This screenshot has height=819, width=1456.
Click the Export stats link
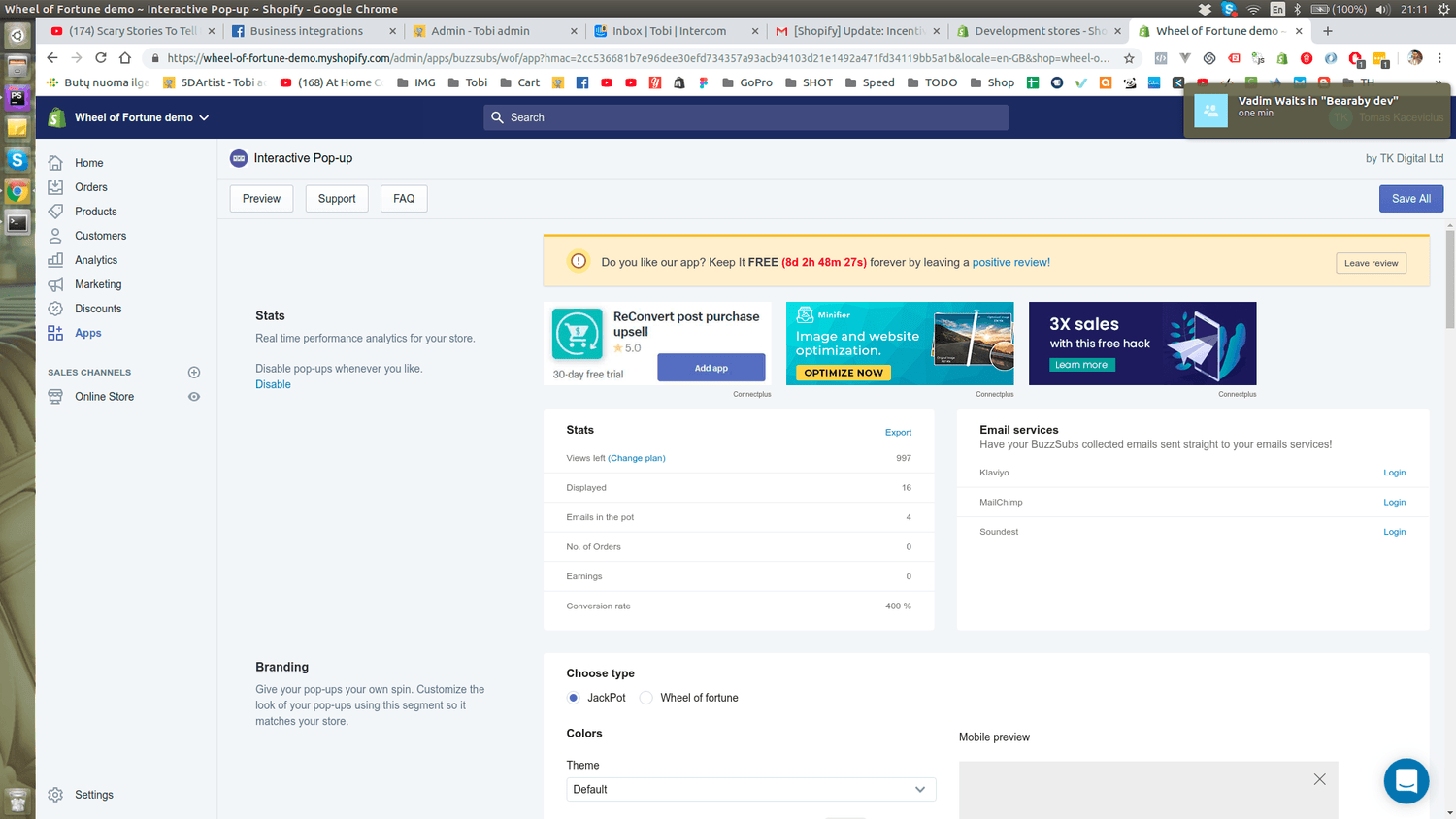(x=898, y=433)
